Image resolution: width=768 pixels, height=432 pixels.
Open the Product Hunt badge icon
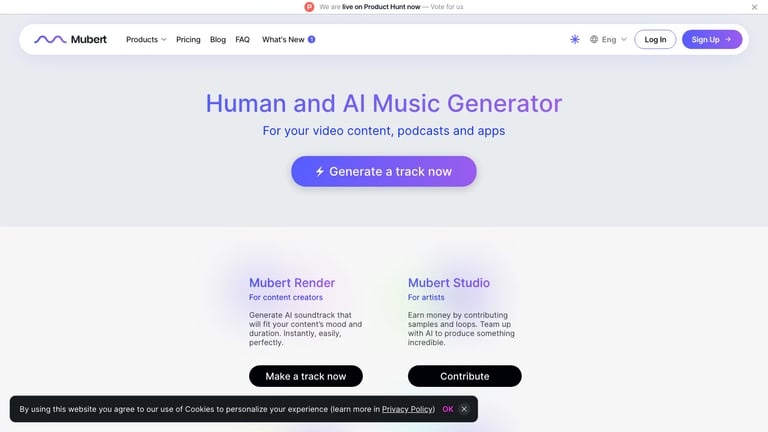point(309,7)
